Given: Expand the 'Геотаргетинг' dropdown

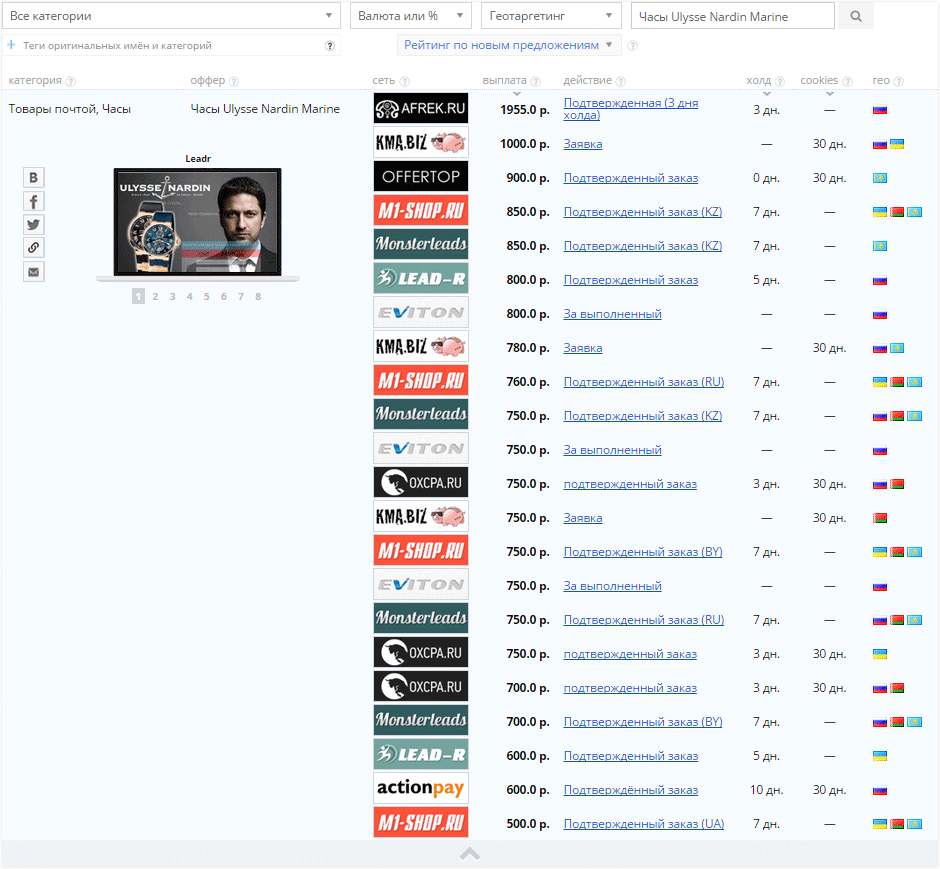Looking at the screenshot, I should click(x=550, y=16).
